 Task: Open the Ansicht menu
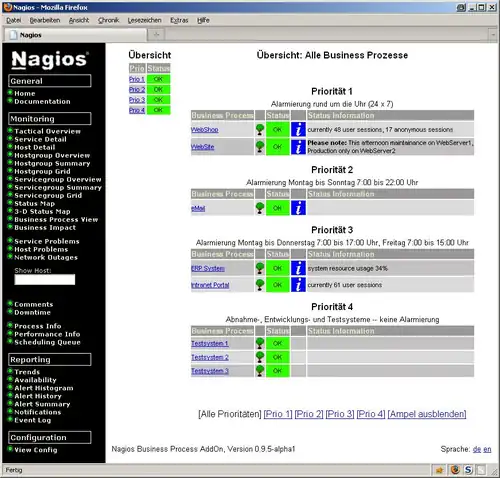coord(79,20)
